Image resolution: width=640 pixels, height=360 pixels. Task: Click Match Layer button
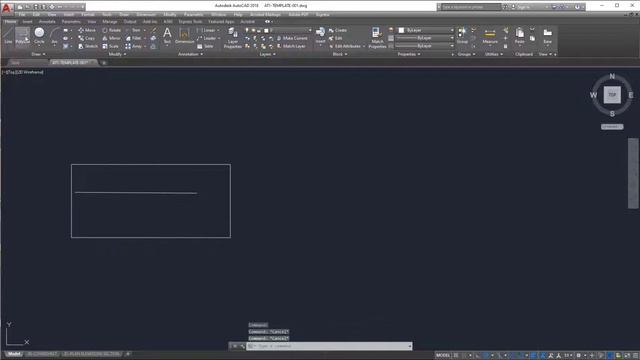coord(291,47)
